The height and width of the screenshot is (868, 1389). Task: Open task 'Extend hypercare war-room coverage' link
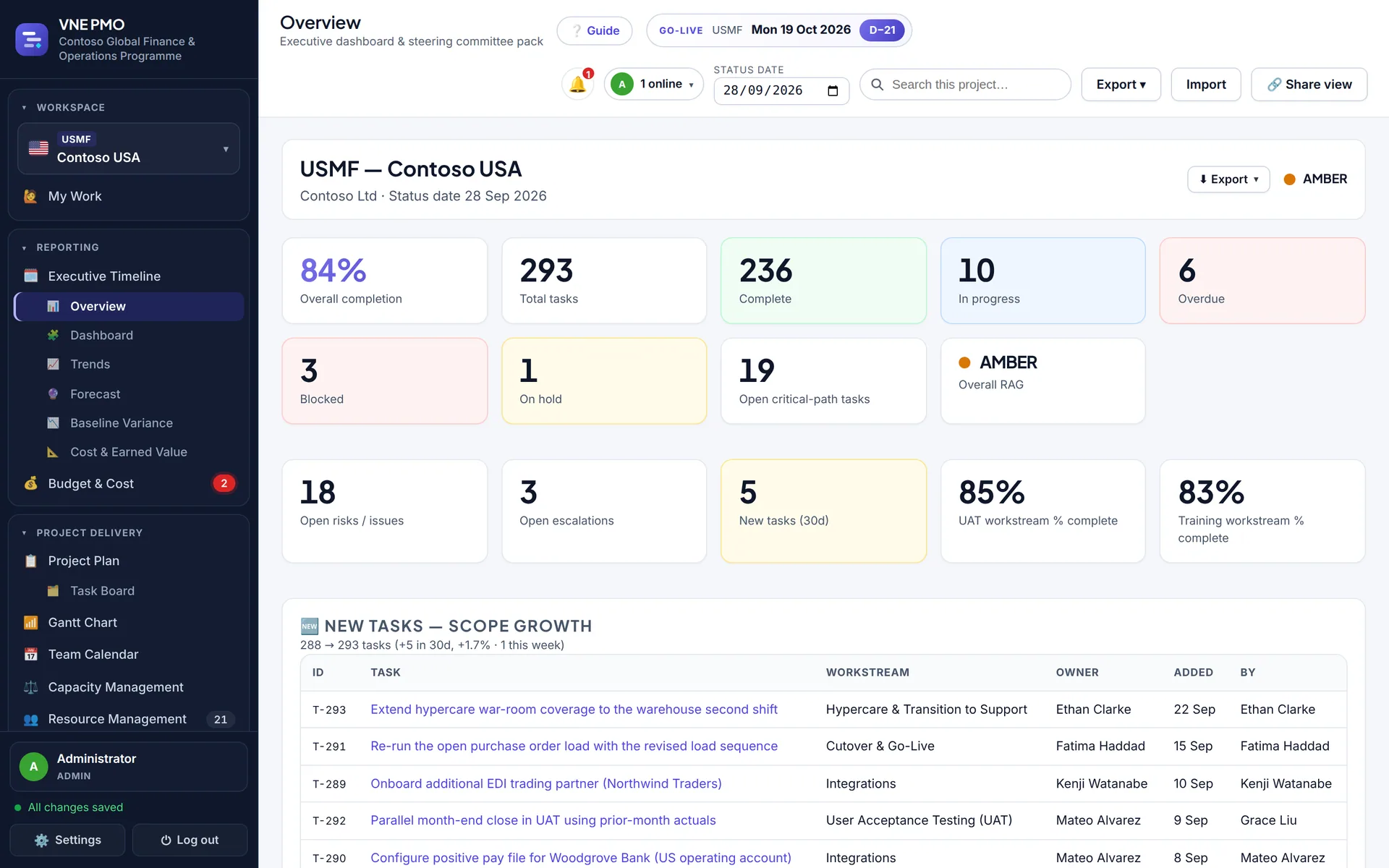tap(574, 710)
